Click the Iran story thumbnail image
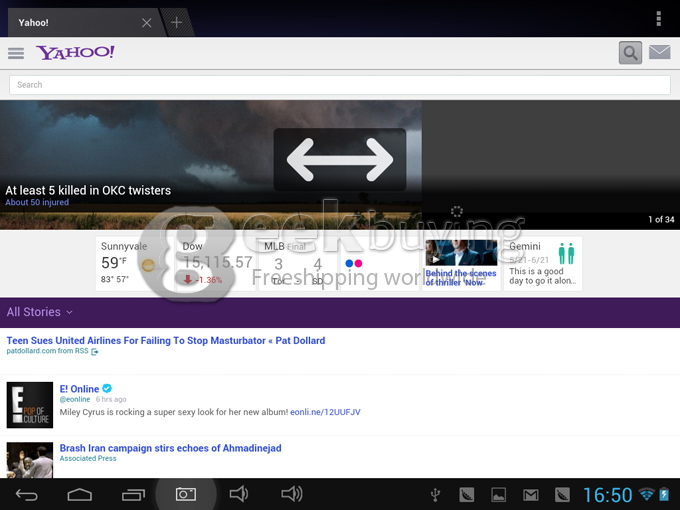The width and height of the screenshot is (680, 510). click(x=29, y=460)
